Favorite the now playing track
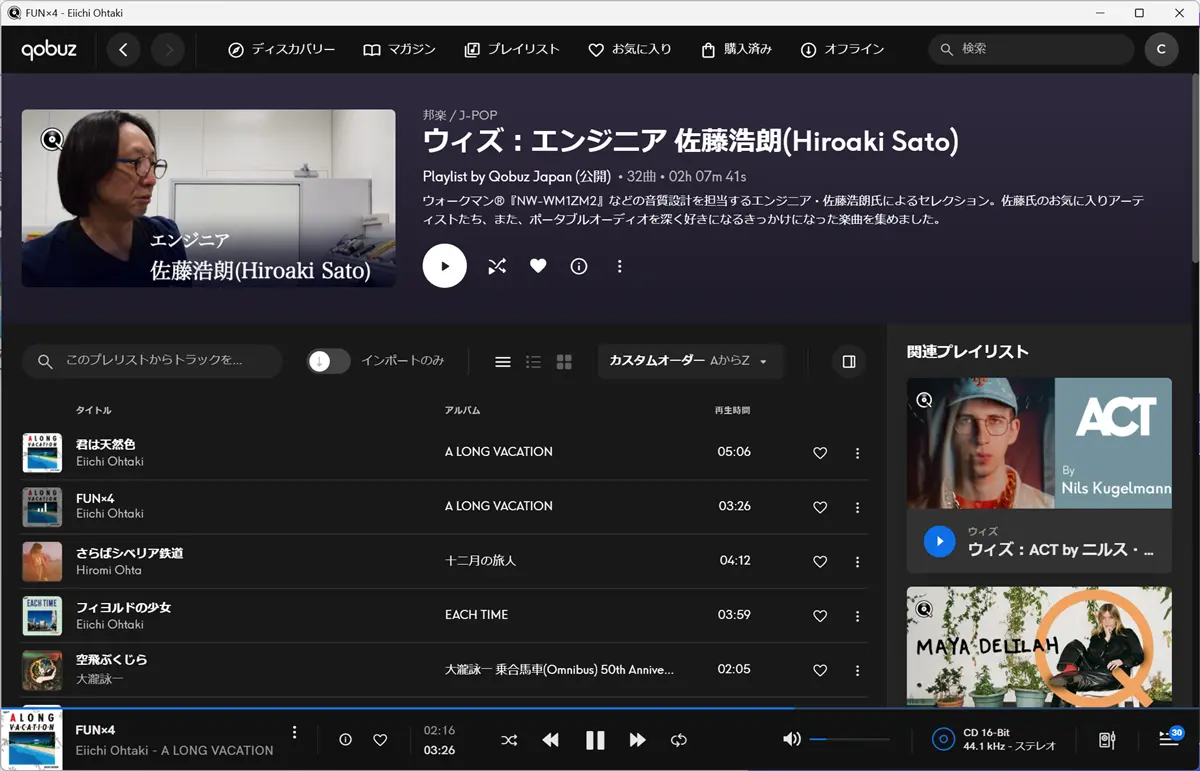The width and height of the screenshot is (1200, 771). 380,740
